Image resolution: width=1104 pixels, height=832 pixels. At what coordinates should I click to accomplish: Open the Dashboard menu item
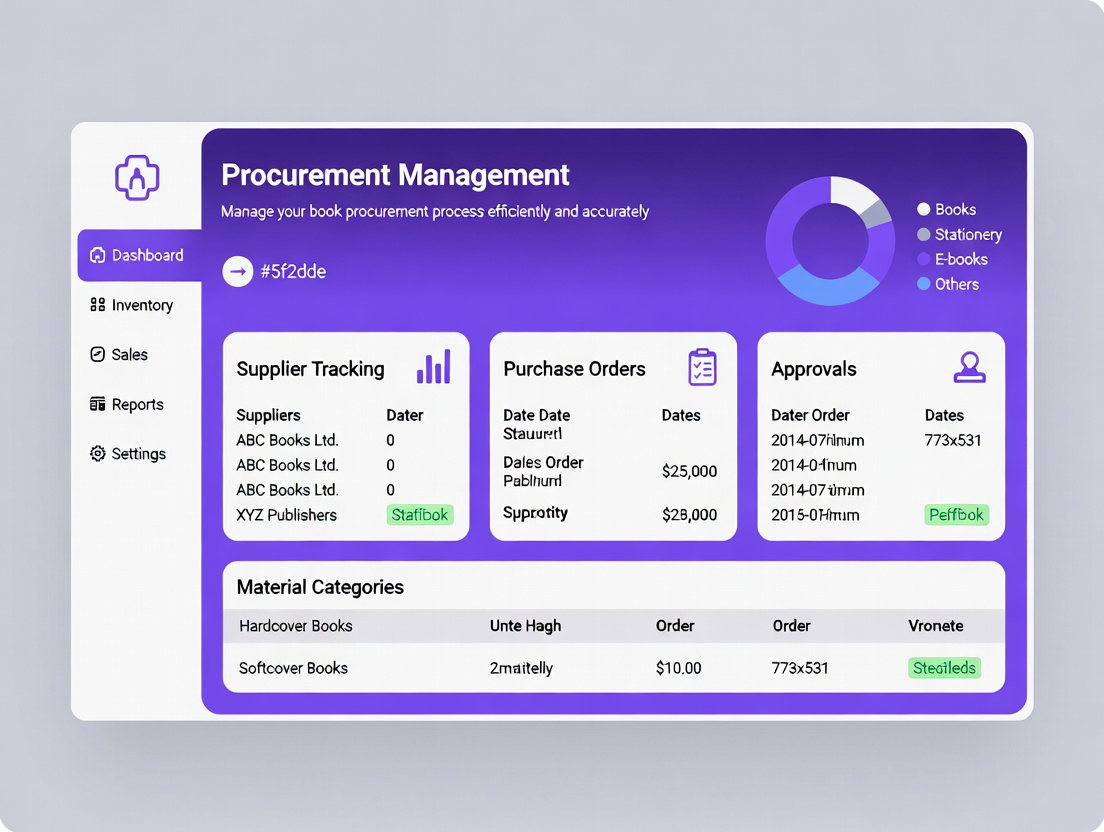pyautogui.click(x=139, y=255)
